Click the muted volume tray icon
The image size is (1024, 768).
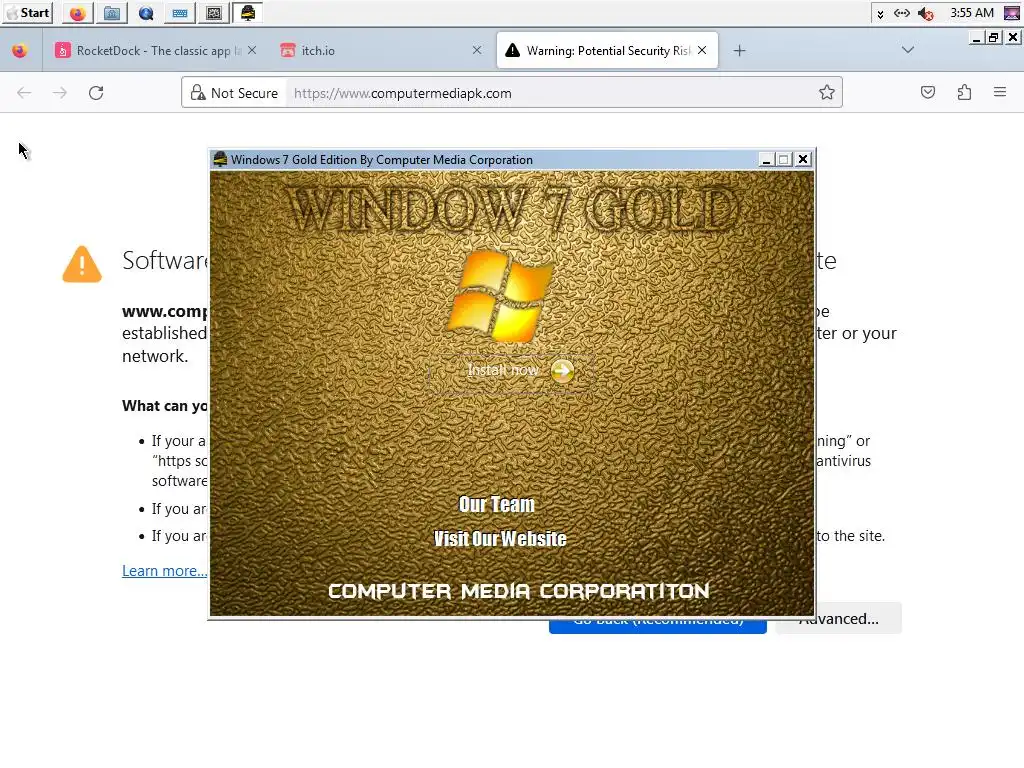(x=925, y=13)
